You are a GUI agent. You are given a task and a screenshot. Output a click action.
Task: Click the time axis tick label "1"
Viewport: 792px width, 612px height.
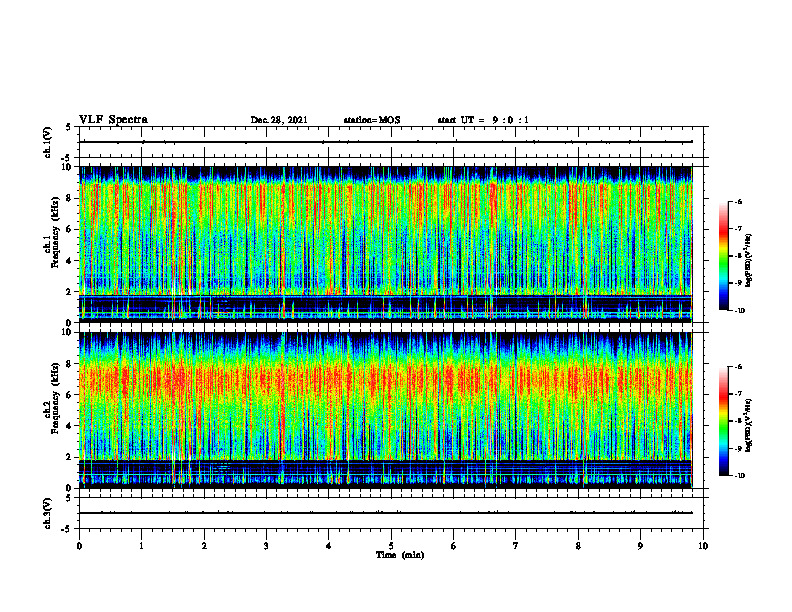tap(141, 546)
